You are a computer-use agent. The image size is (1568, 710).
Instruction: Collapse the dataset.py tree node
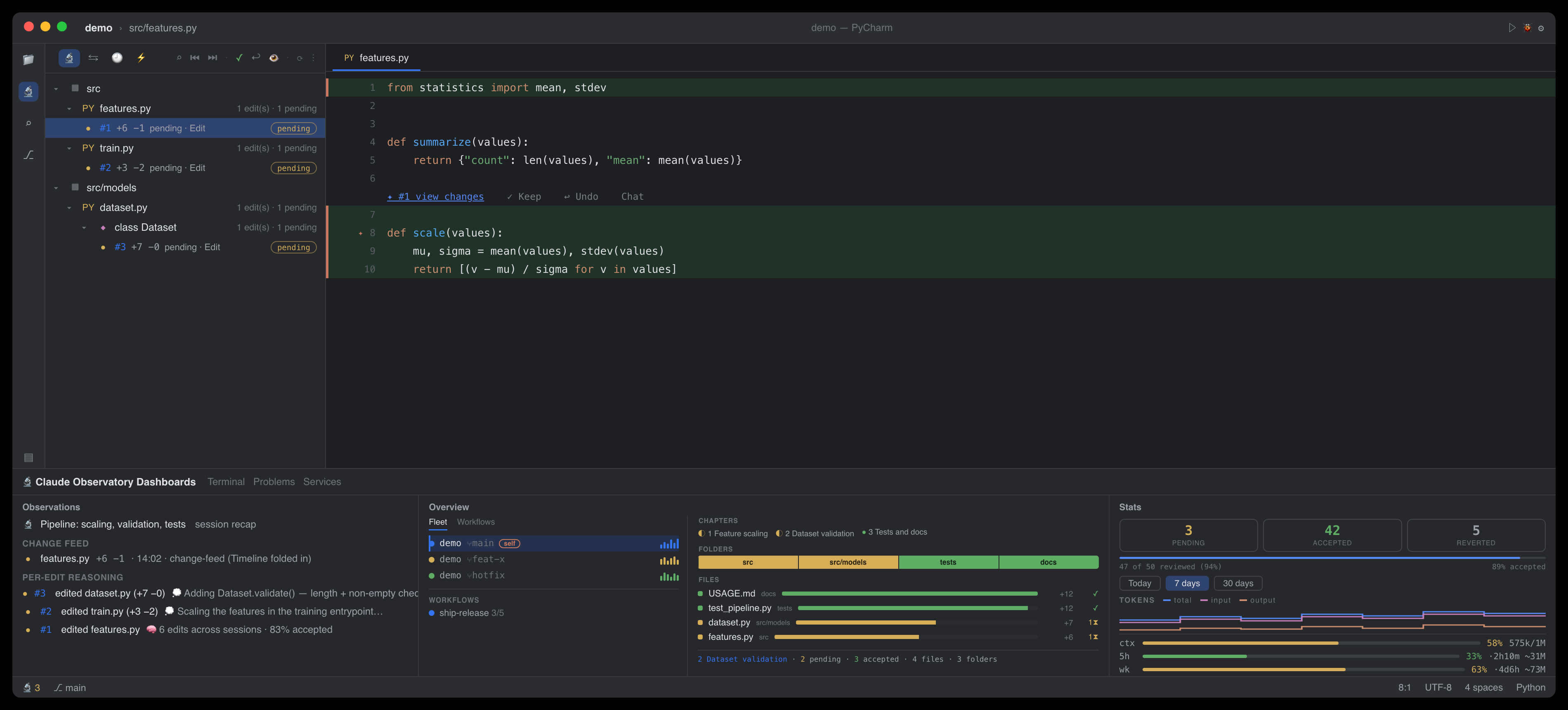point(69,208)
